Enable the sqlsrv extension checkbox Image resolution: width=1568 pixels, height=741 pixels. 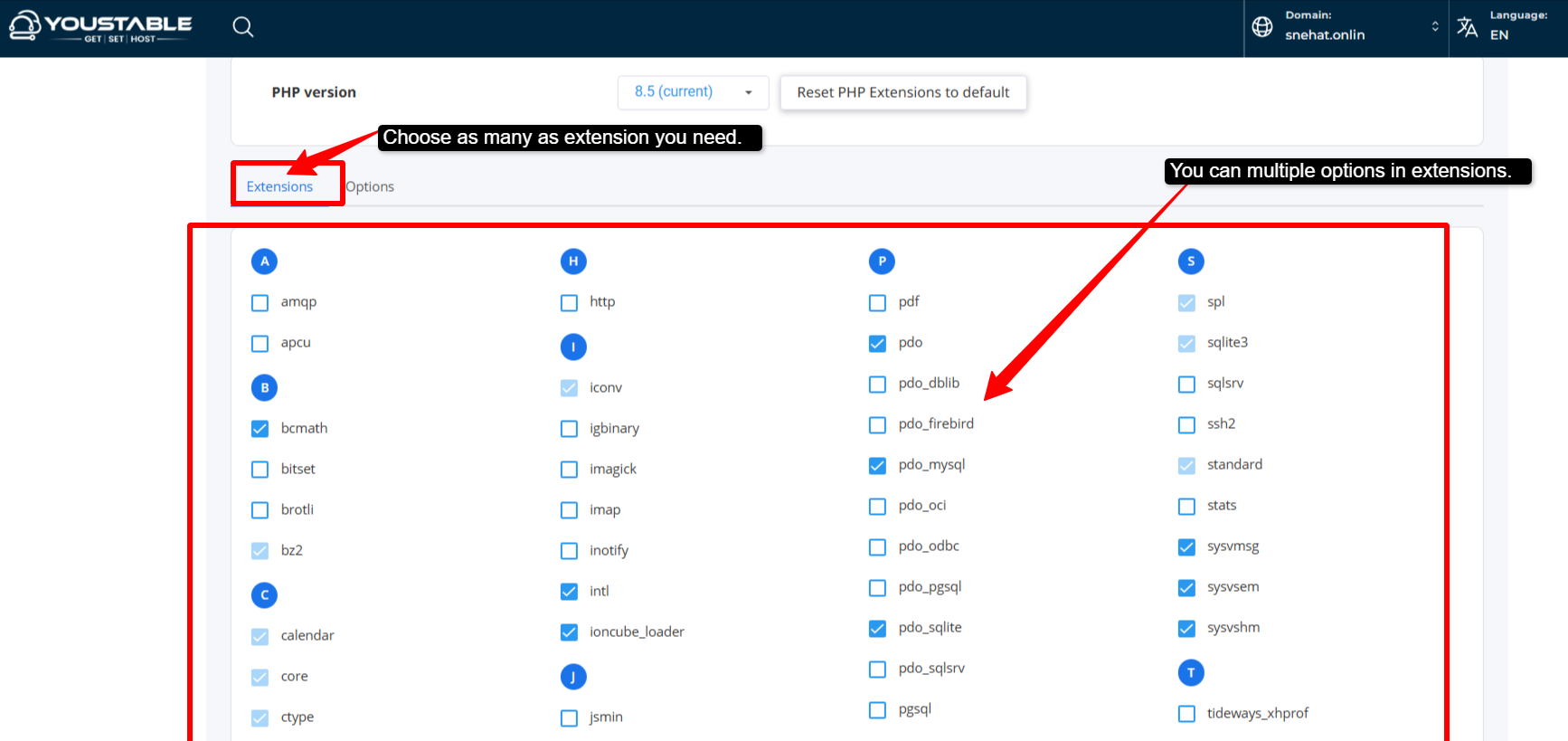tap(1186, 384)
